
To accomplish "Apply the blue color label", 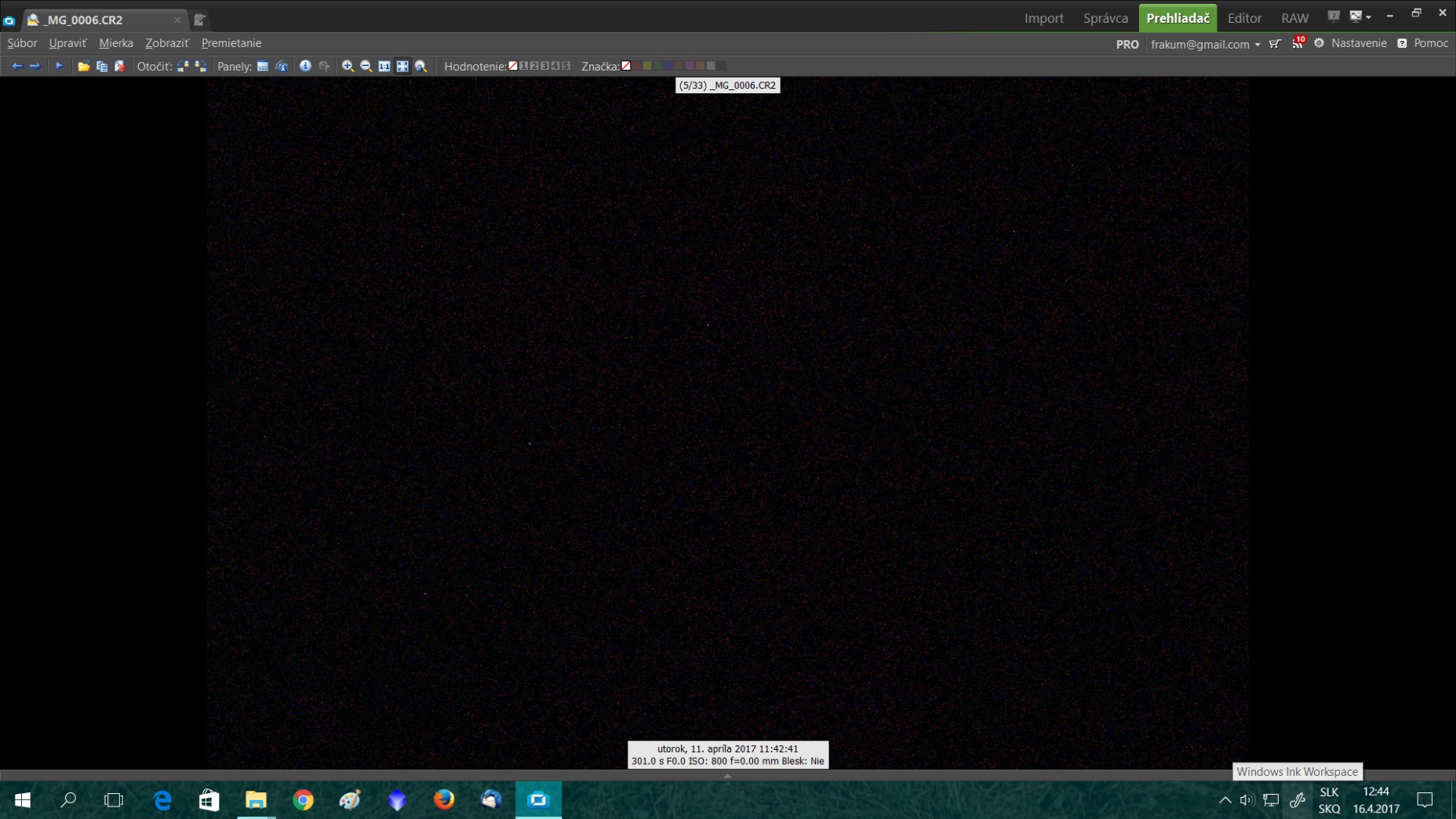I will [668, 66].
